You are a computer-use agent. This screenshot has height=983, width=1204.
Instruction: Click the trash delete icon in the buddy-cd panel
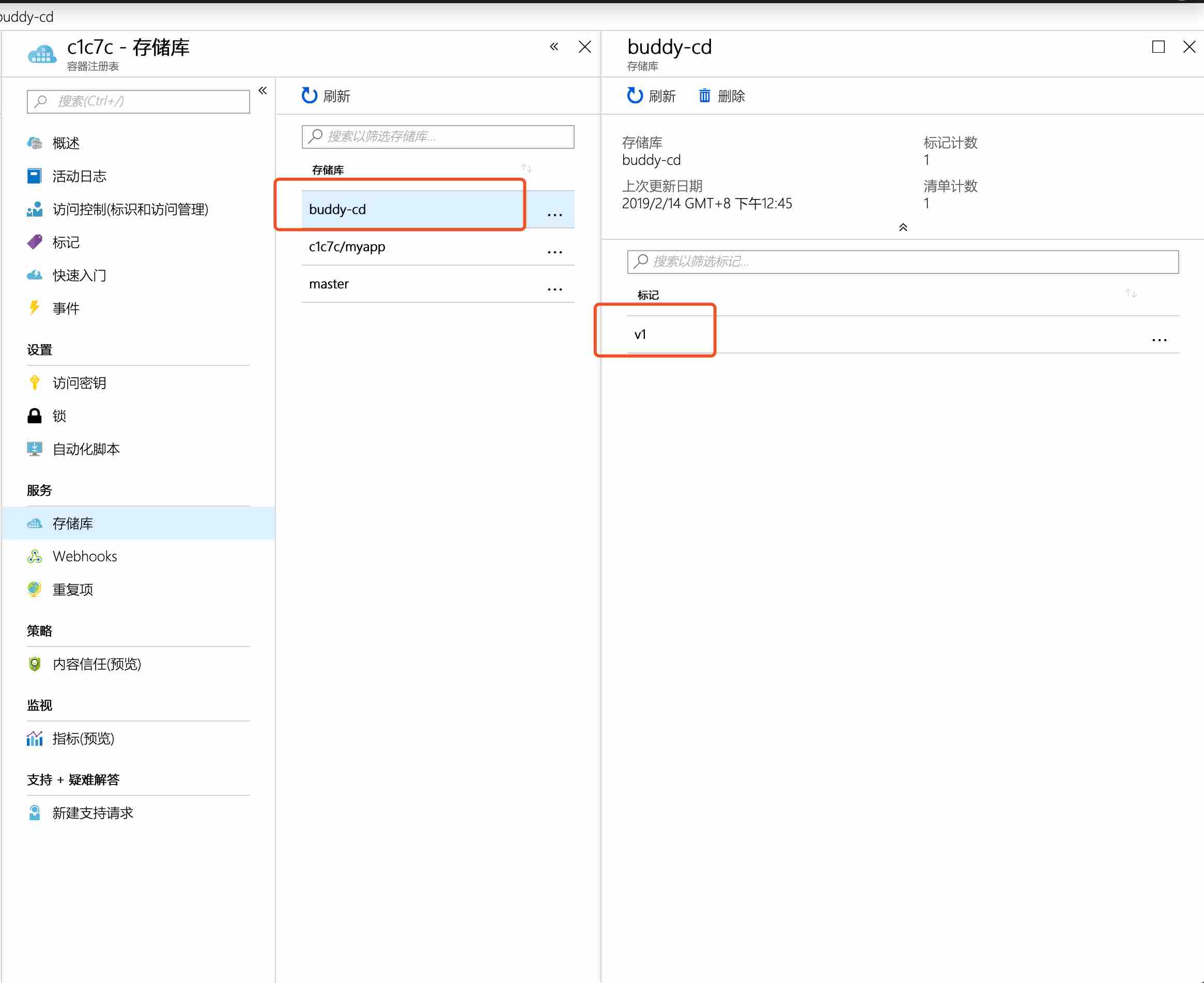[704, 96]
